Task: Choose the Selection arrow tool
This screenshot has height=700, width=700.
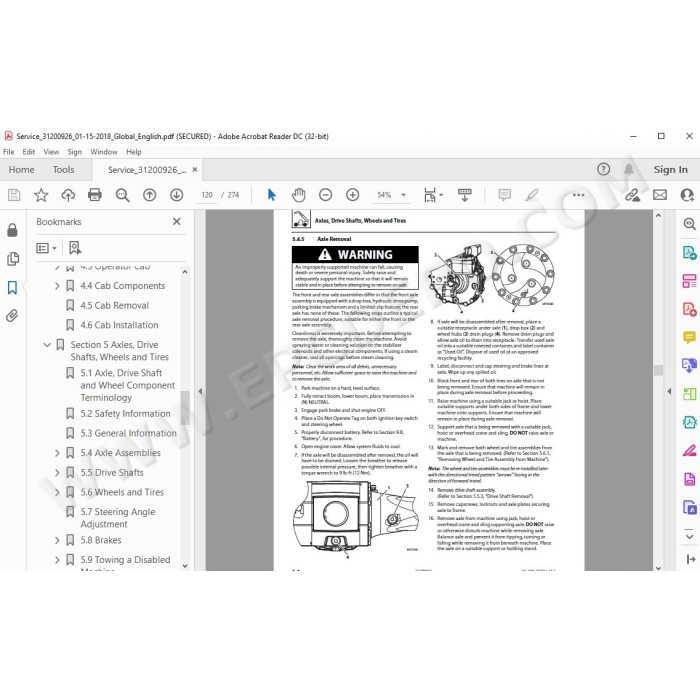Action: (271, 195)
